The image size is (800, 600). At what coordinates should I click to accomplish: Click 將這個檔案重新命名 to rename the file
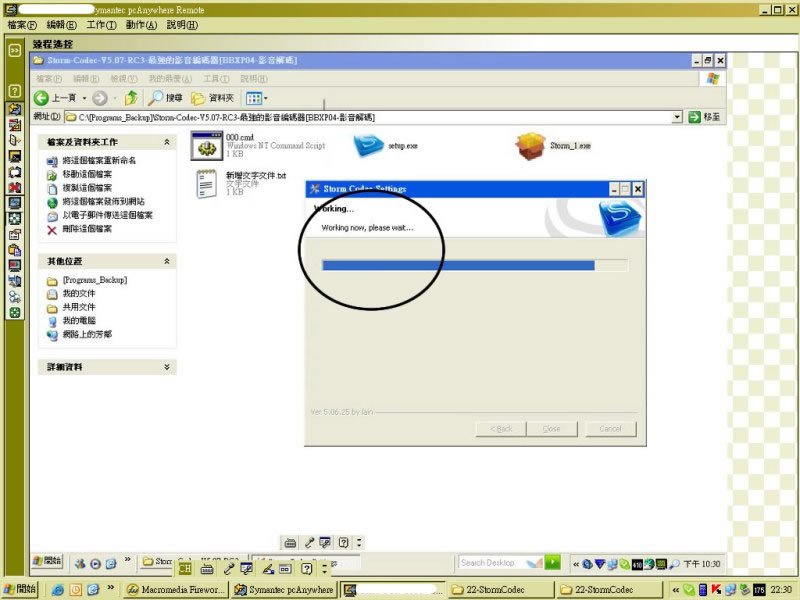[x=99, y=161]
